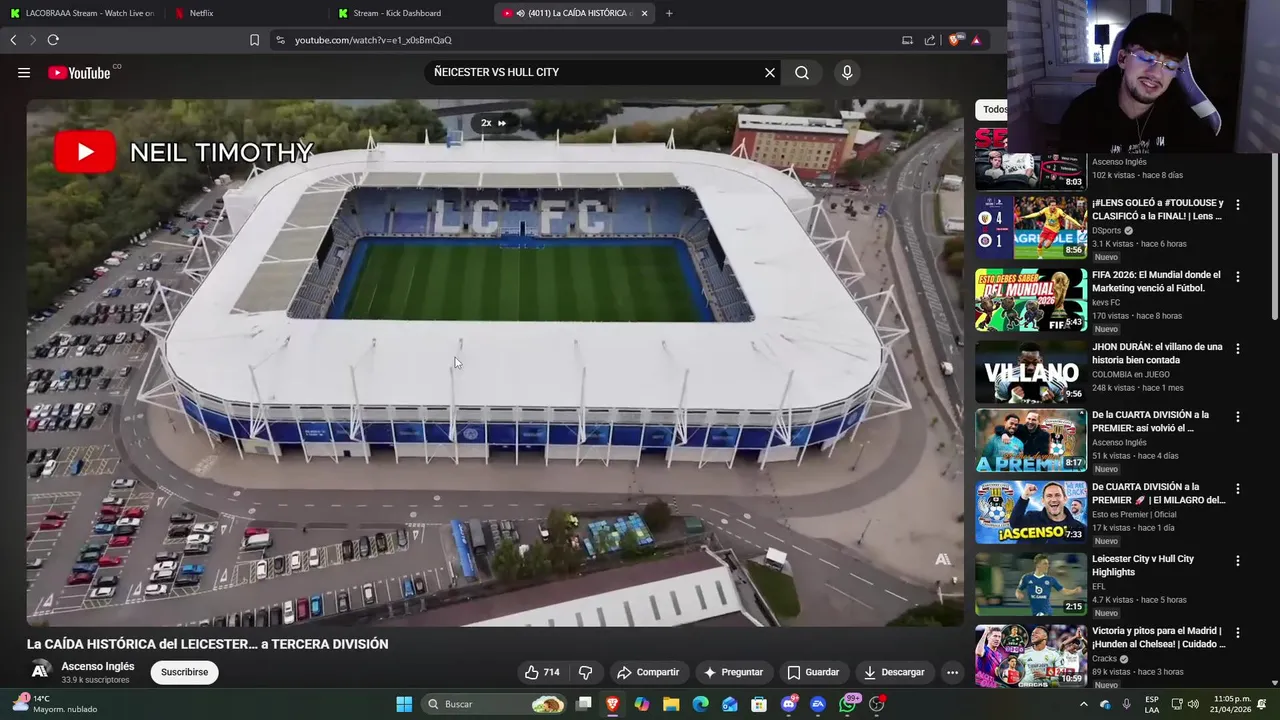
Task: Download video with Descargar button
Action: coord(894,672)
